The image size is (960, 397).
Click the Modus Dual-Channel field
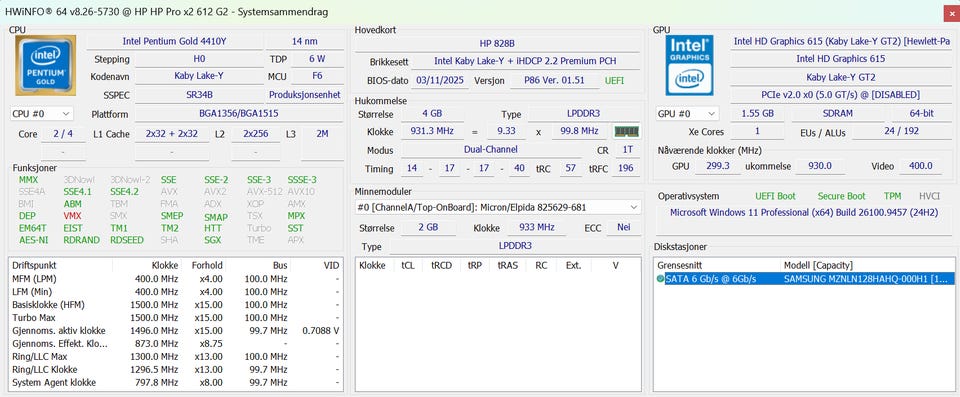pyautogui.click(x=490, y=149)
